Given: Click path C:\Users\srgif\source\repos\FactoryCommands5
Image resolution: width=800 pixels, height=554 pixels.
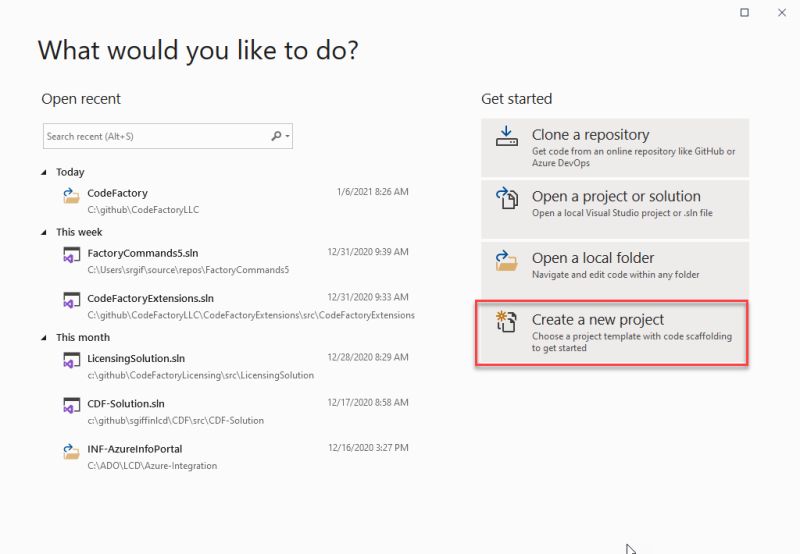Looking at the screenshot, I should tap(188, 270).
